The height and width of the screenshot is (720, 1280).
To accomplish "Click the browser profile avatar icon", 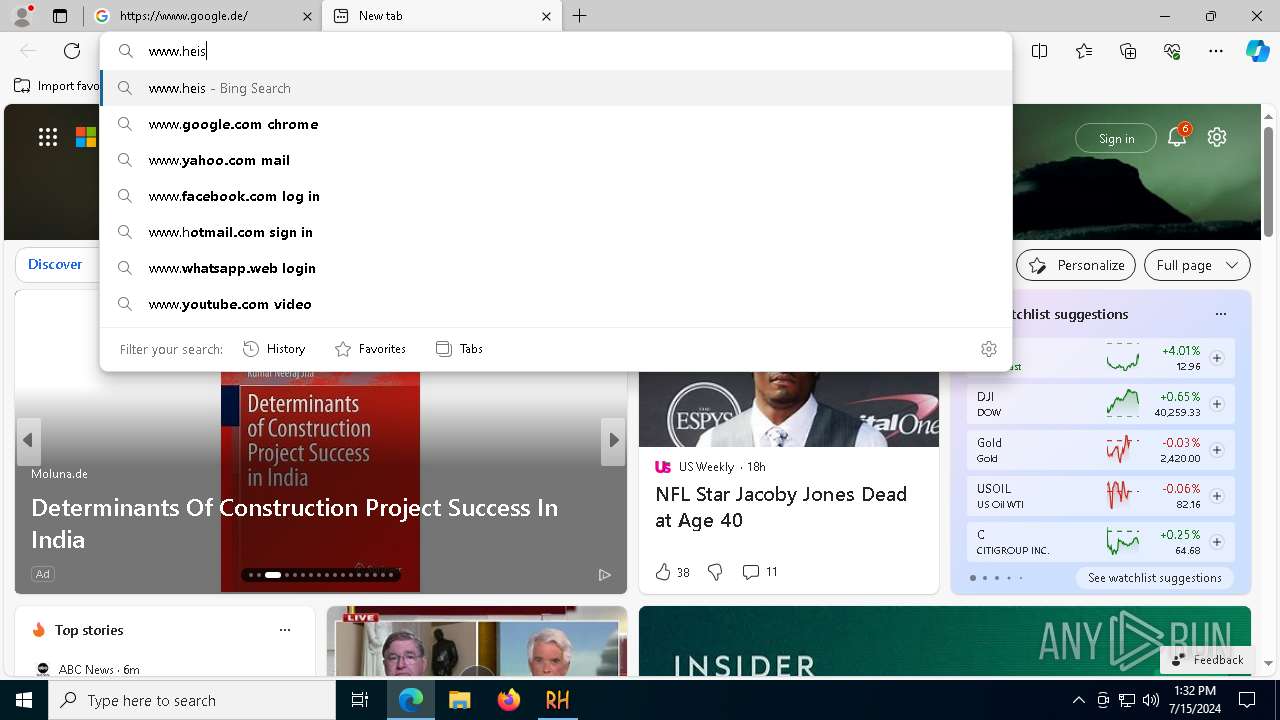I will click(x=22, y=16).
